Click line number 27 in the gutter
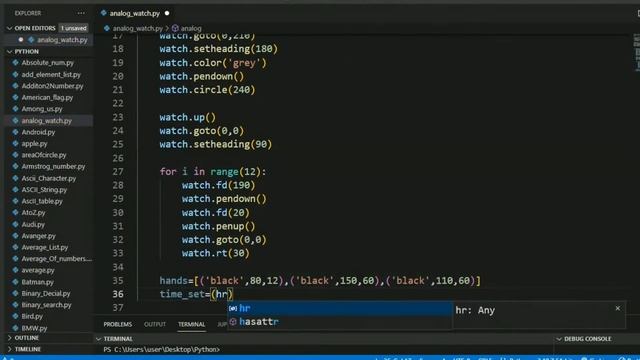Viewport: 640px width, 360px height. pyautogui.click(x=118, y=172)
